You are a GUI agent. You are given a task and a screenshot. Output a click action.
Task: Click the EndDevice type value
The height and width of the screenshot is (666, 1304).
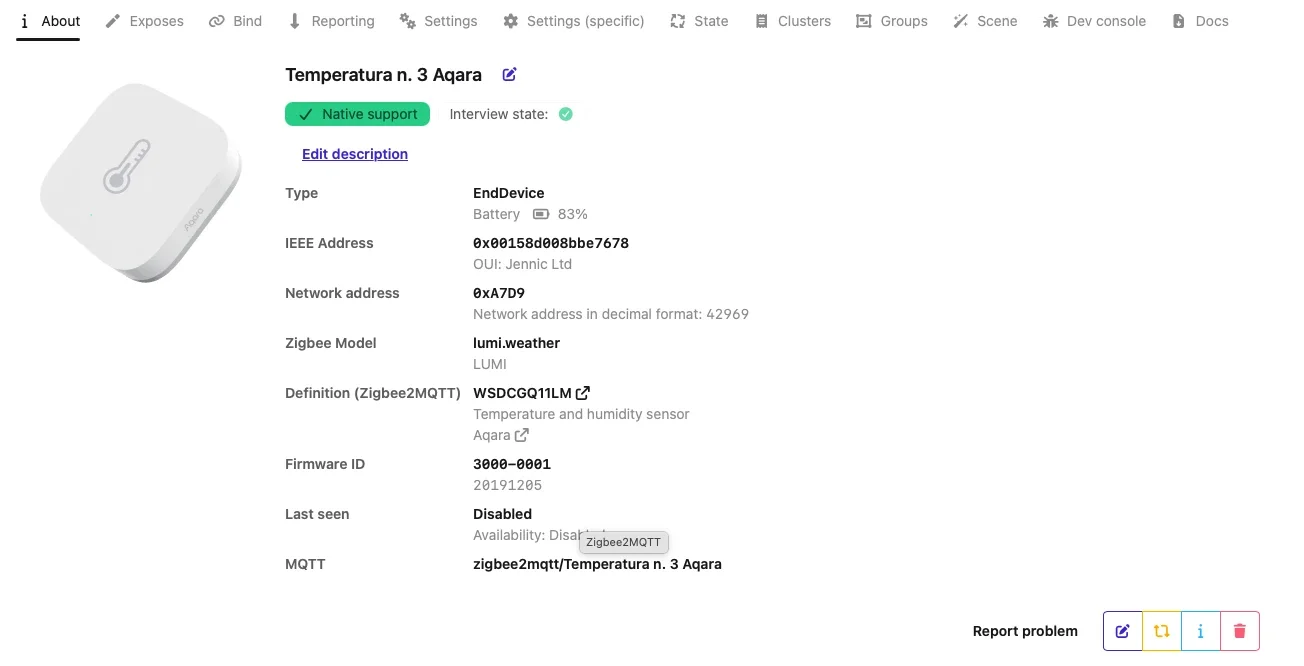pos(509,193)
